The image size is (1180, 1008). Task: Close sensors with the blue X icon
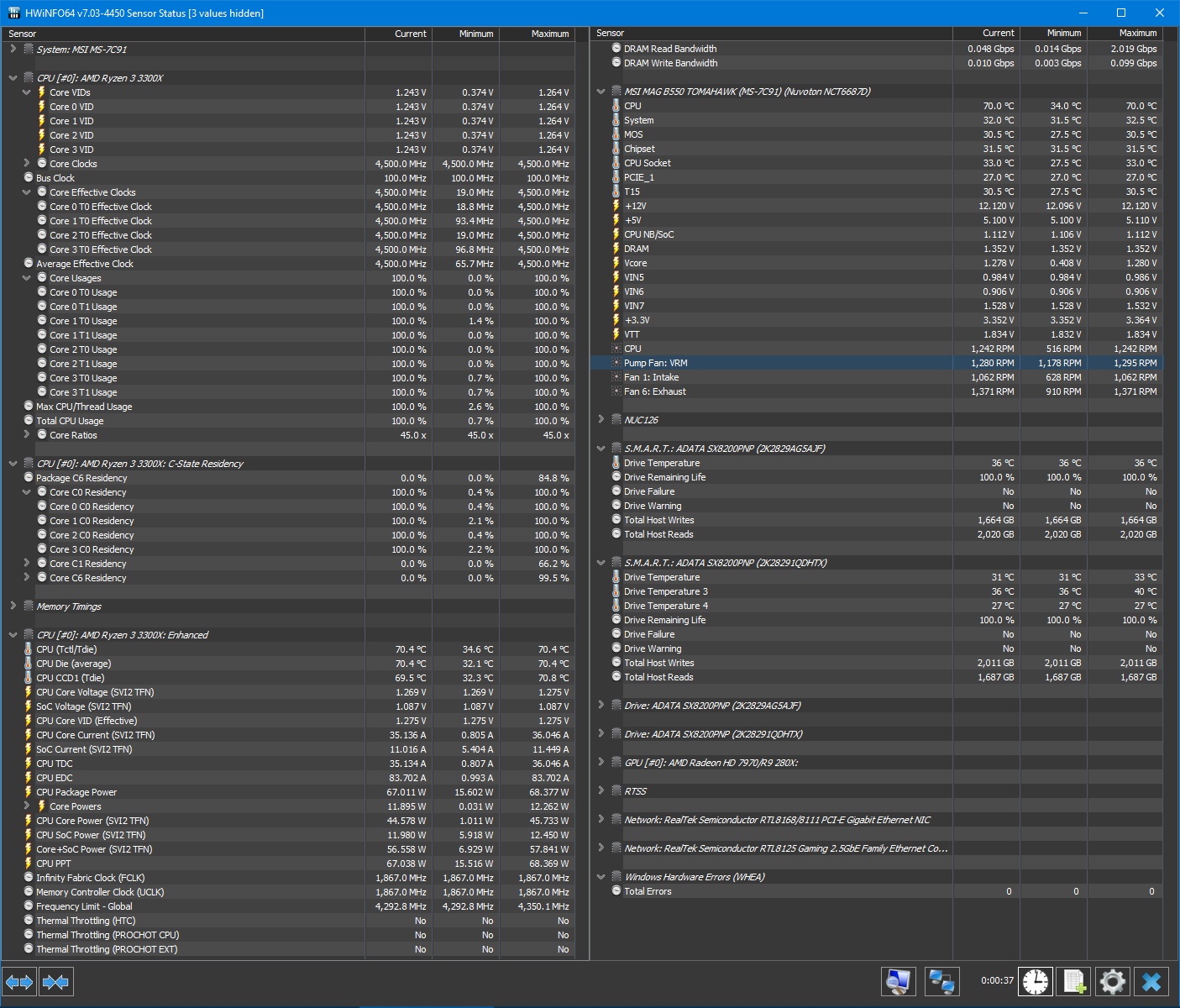coord(1151,981)
